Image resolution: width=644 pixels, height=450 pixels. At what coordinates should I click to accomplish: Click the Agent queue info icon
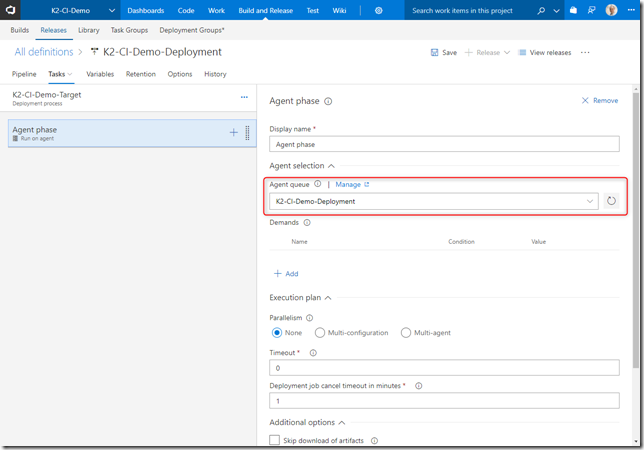(317, 184)
